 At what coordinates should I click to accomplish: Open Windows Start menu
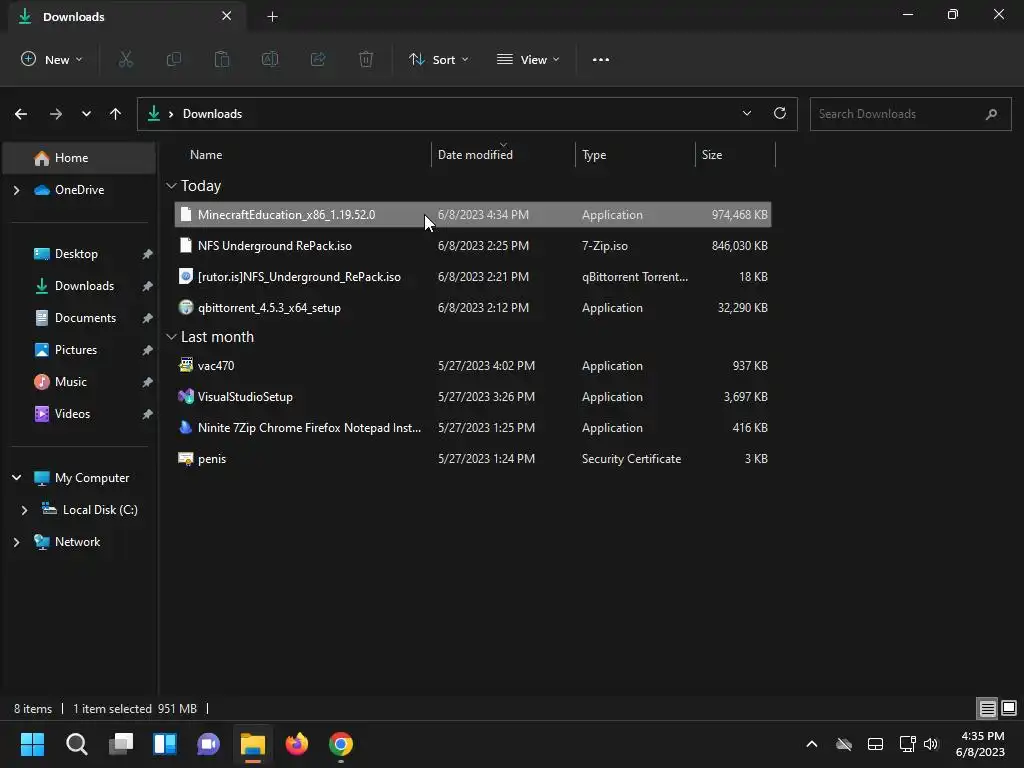(x=32, y=744)
